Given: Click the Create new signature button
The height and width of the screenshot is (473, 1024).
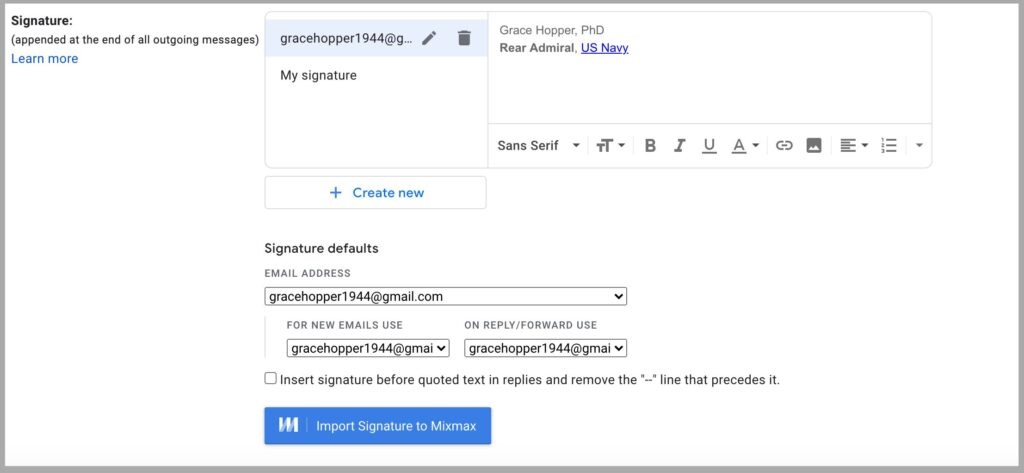Looking at the screenshot, I should pos(376,193).
